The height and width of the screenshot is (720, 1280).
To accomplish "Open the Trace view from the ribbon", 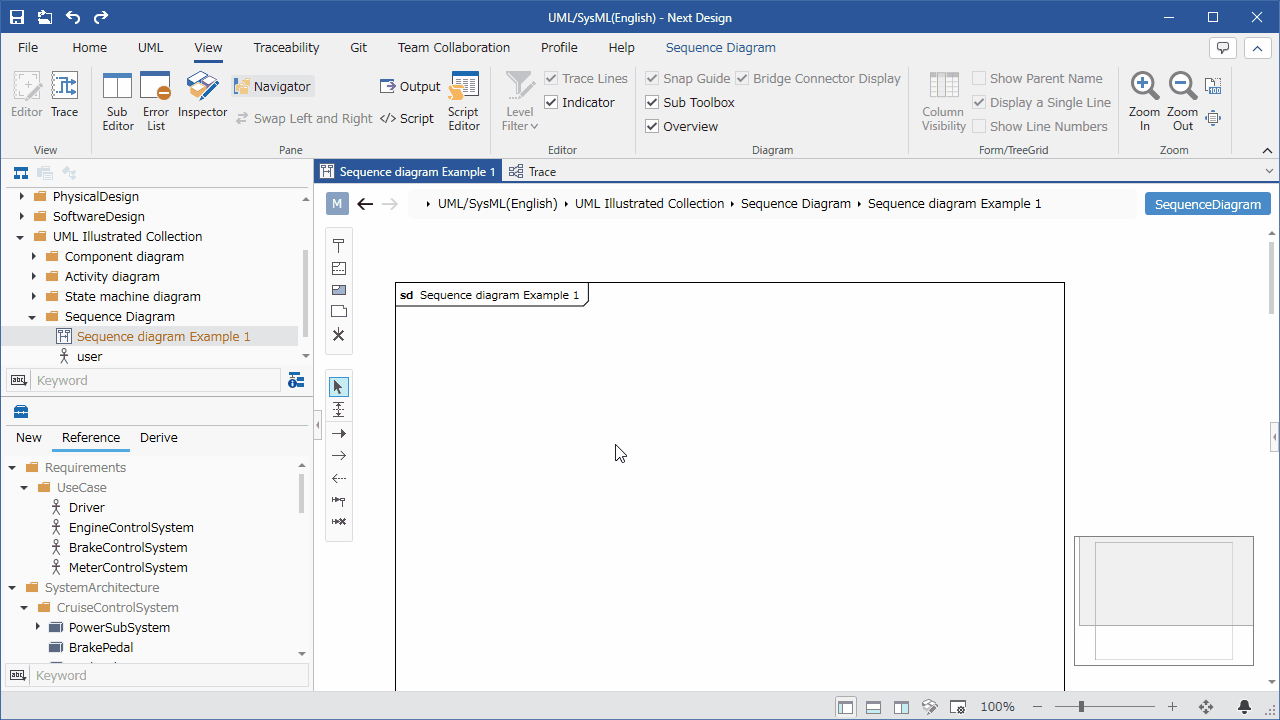I will point(65,96).
